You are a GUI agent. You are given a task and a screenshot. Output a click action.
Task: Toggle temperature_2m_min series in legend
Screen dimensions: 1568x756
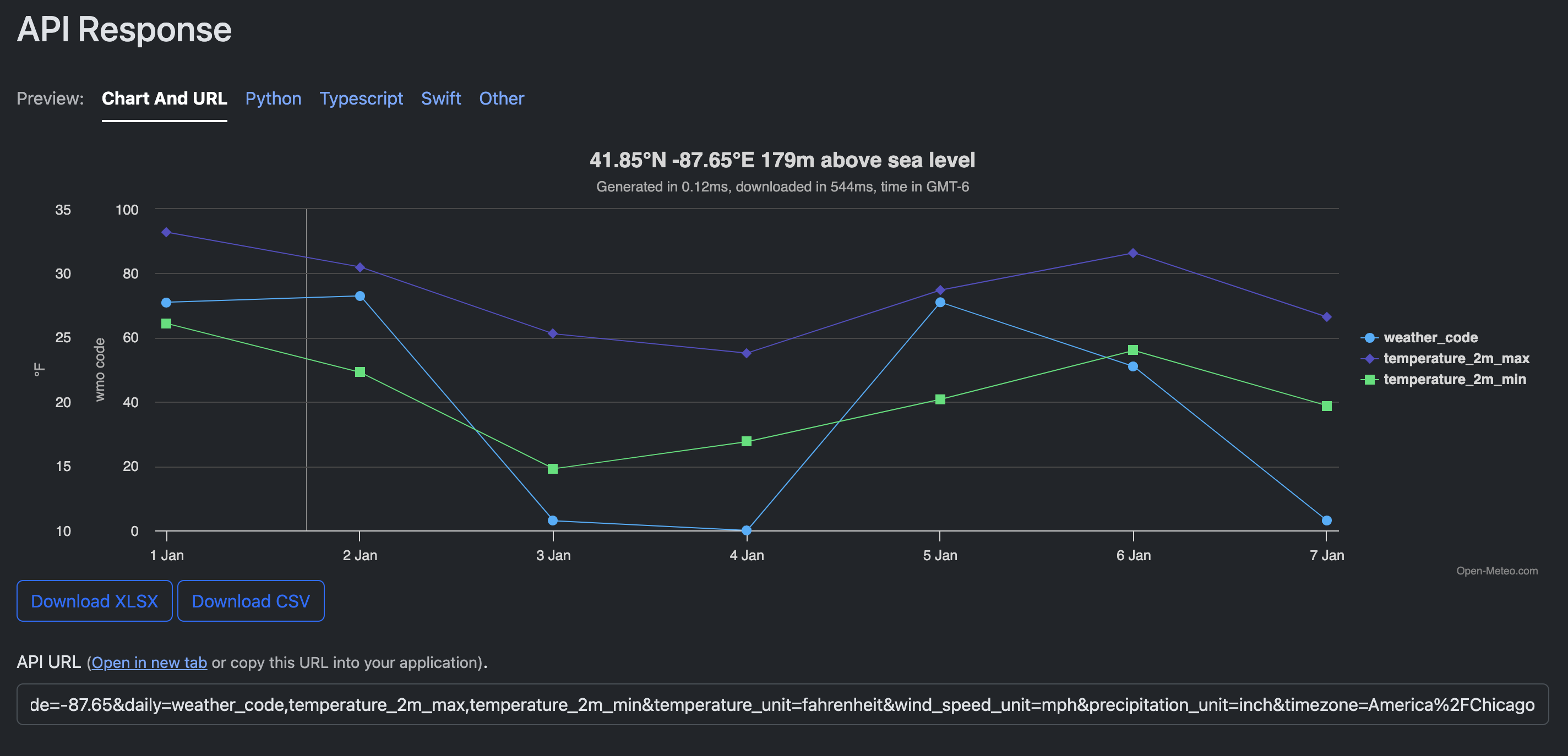pyautogui.click(x=1453, y=380)
